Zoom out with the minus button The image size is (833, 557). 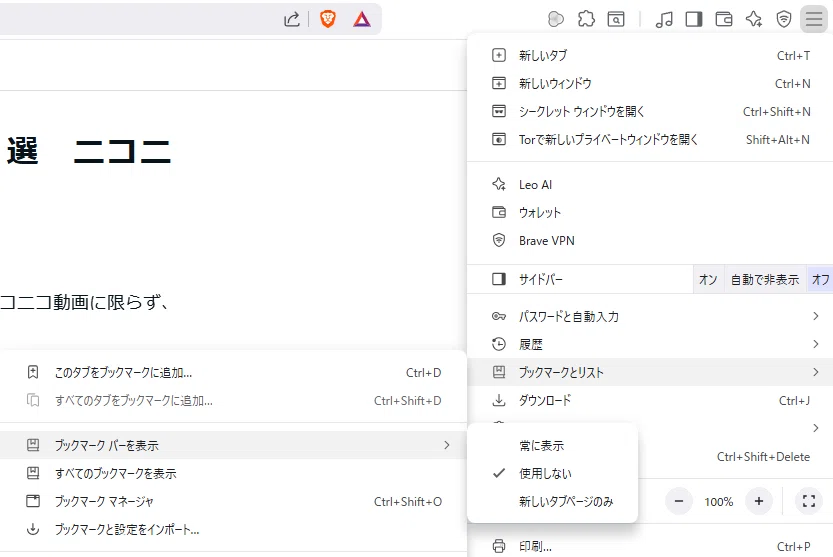click(x=678, y=501)
